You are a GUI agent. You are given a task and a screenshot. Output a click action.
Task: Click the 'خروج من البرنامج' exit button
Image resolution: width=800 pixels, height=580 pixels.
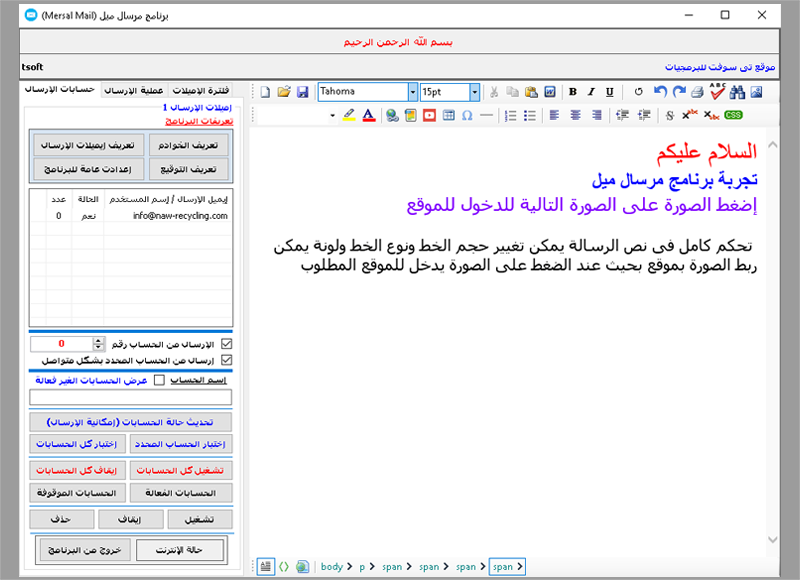85,550
